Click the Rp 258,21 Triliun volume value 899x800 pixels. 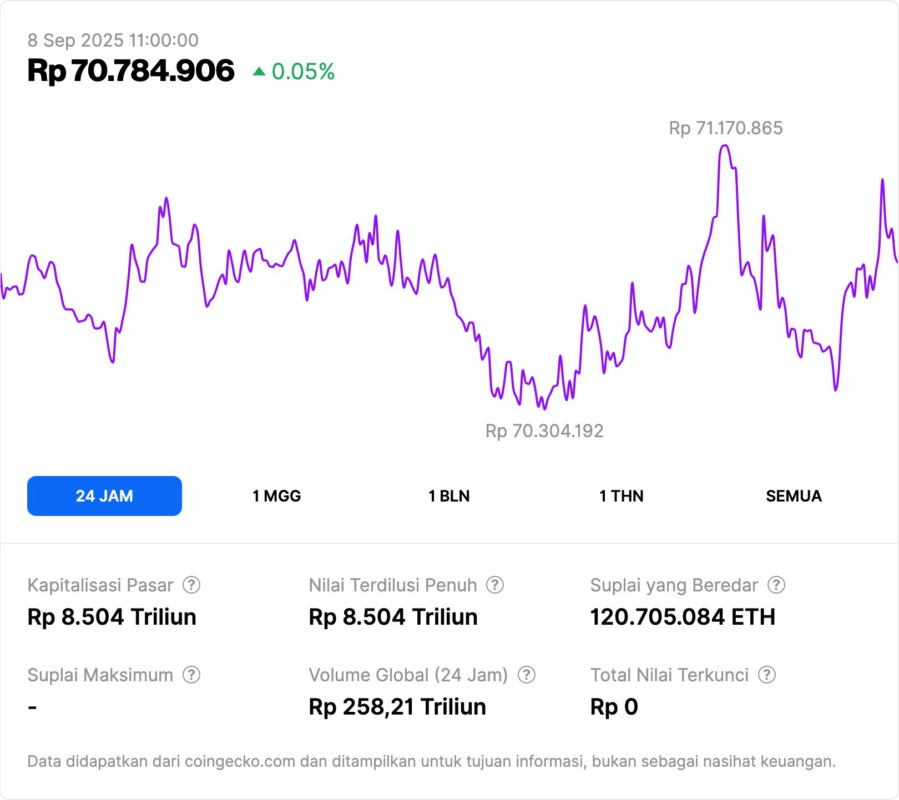click(x=398, y=707)
